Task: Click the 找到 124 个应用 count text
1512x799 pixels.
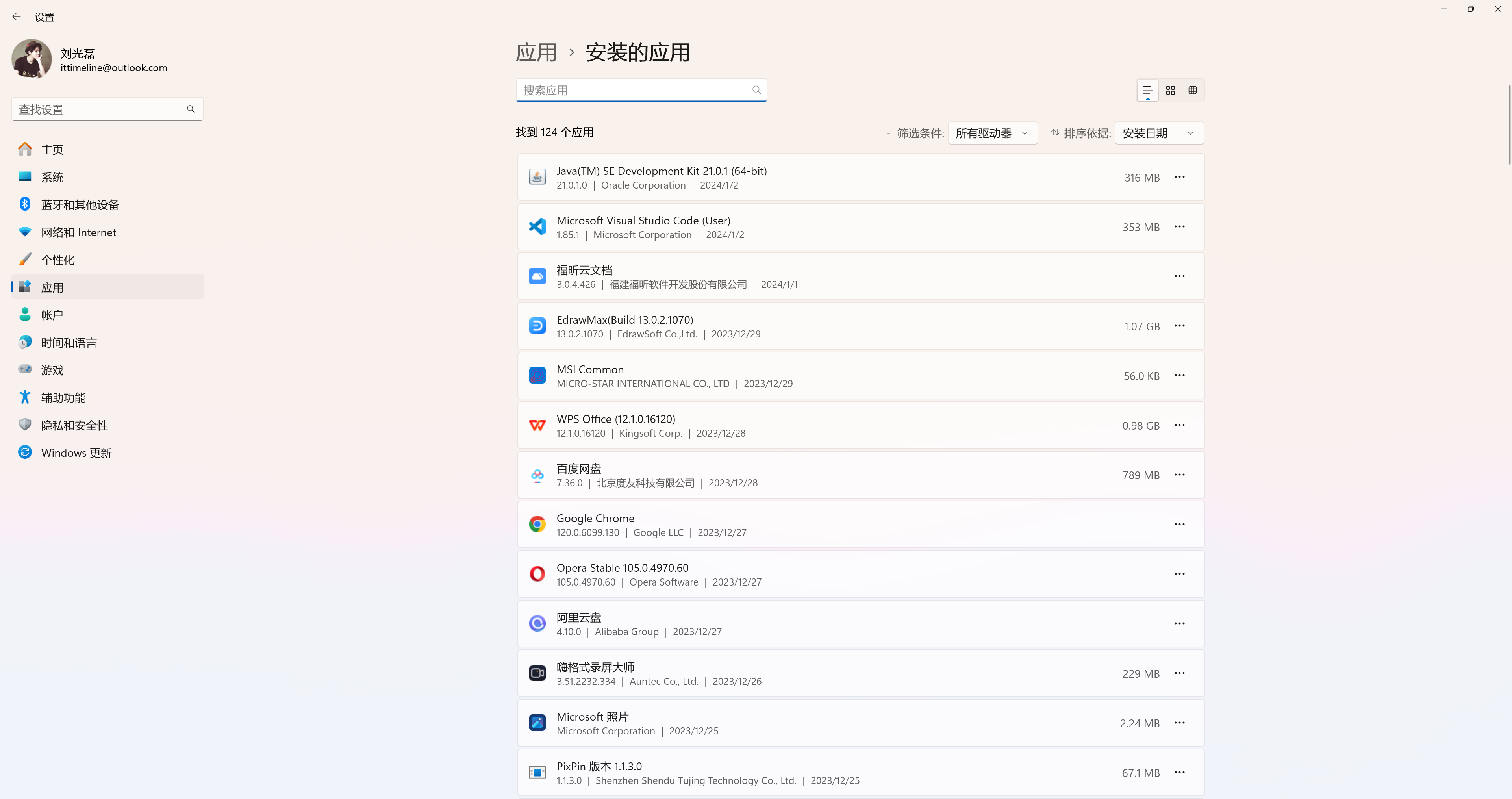Action: [x=554, y=132]
